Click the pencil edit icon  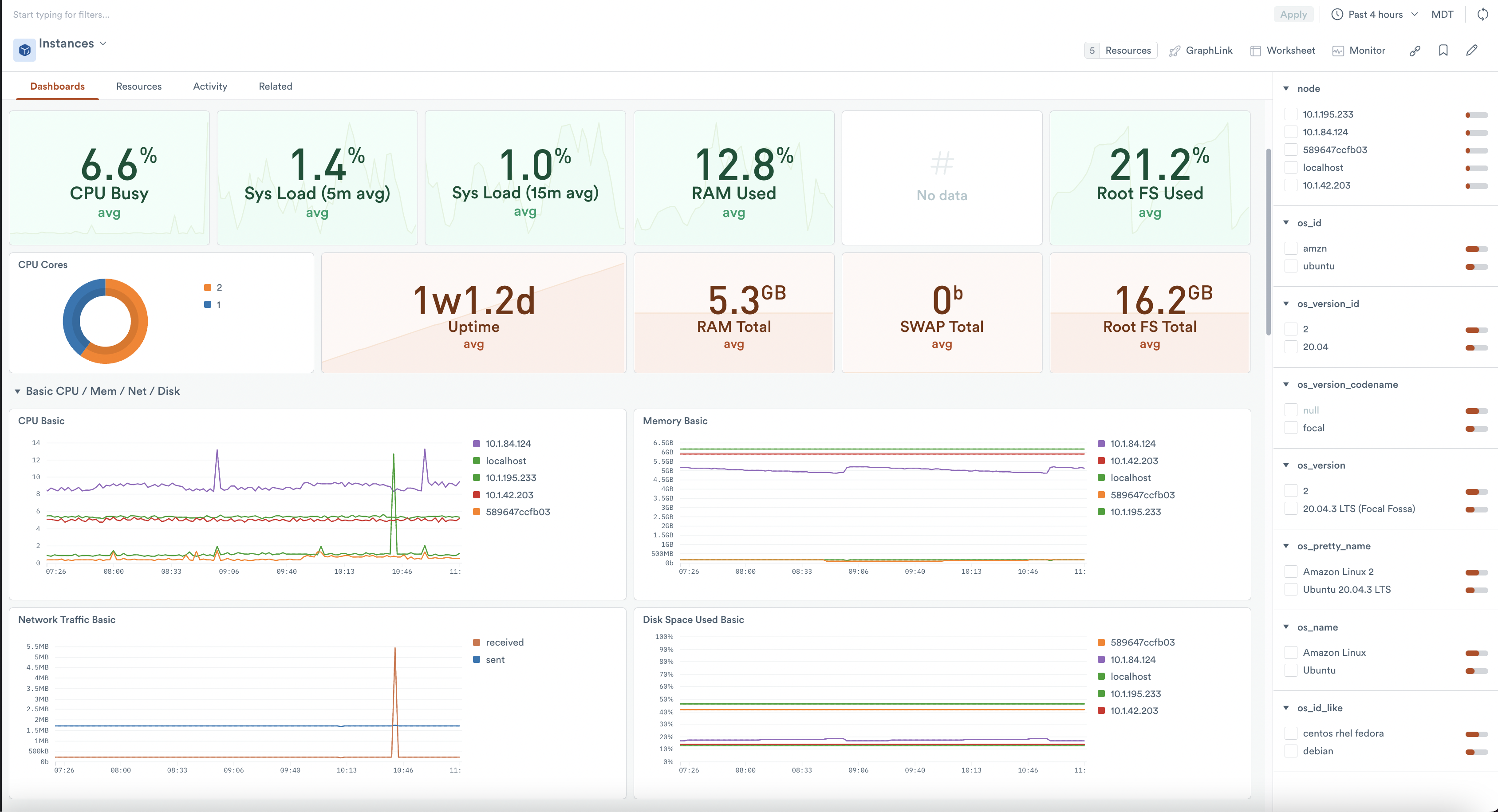tap(1472, 51)
